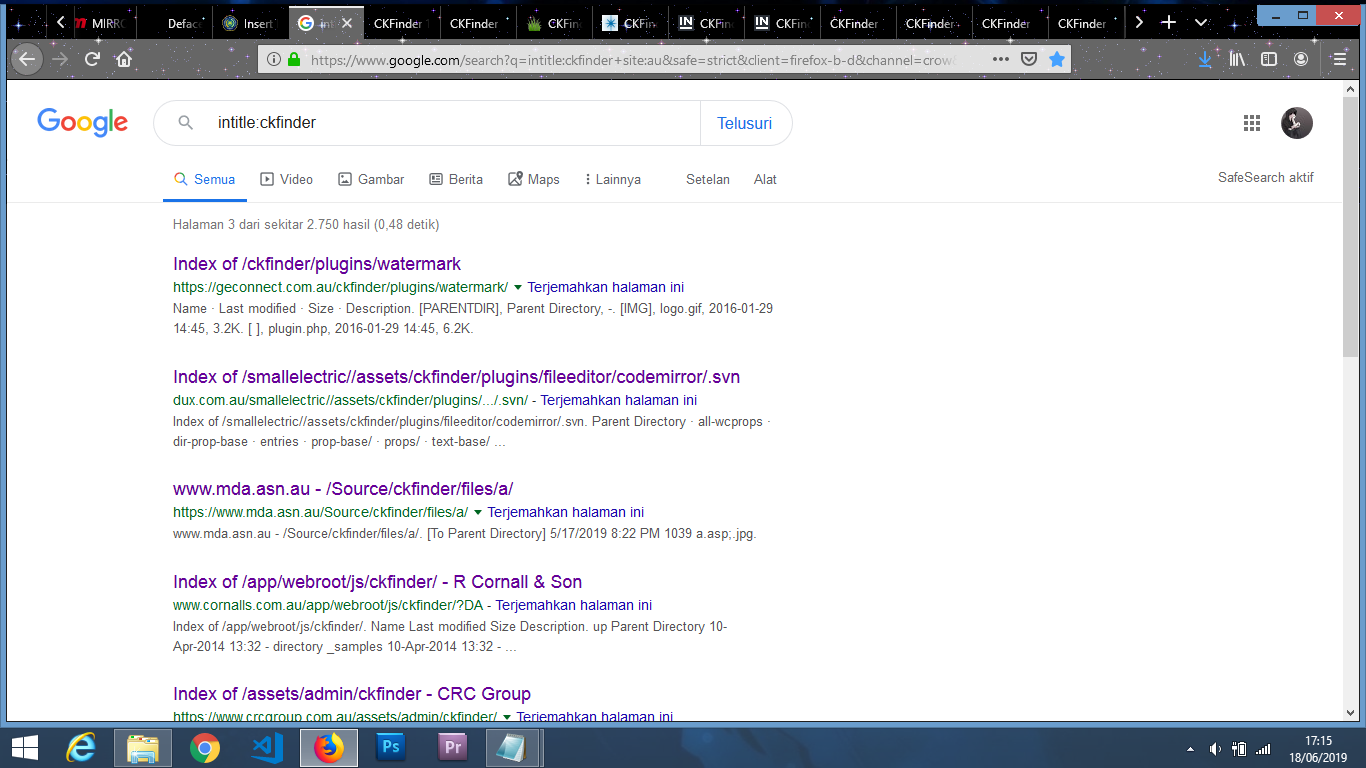
Task: Switch to Video results
Action: click(287, 180)
